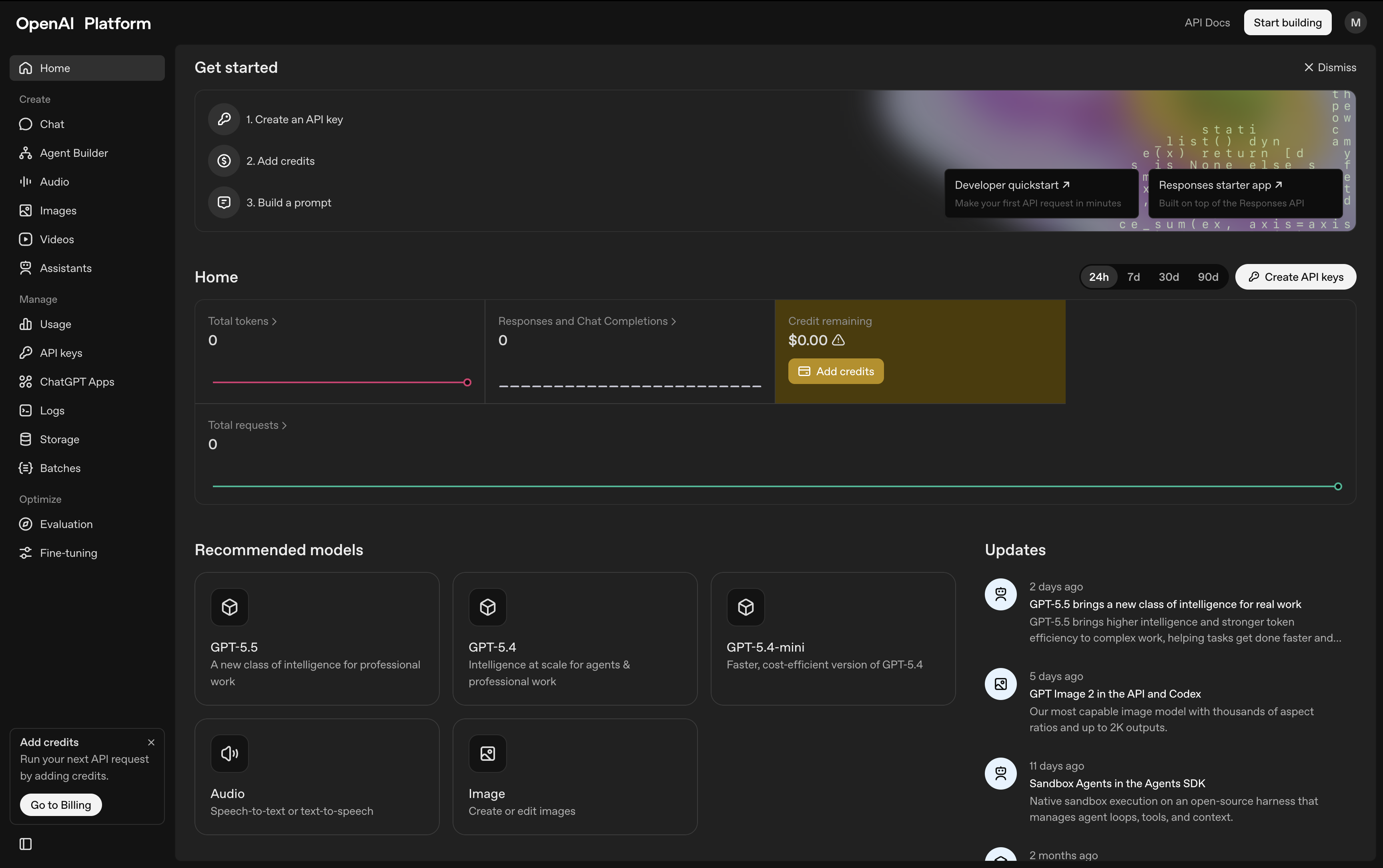Collapse the sidebar with the panel icon
1383x868 pixels.
(25, 843)
